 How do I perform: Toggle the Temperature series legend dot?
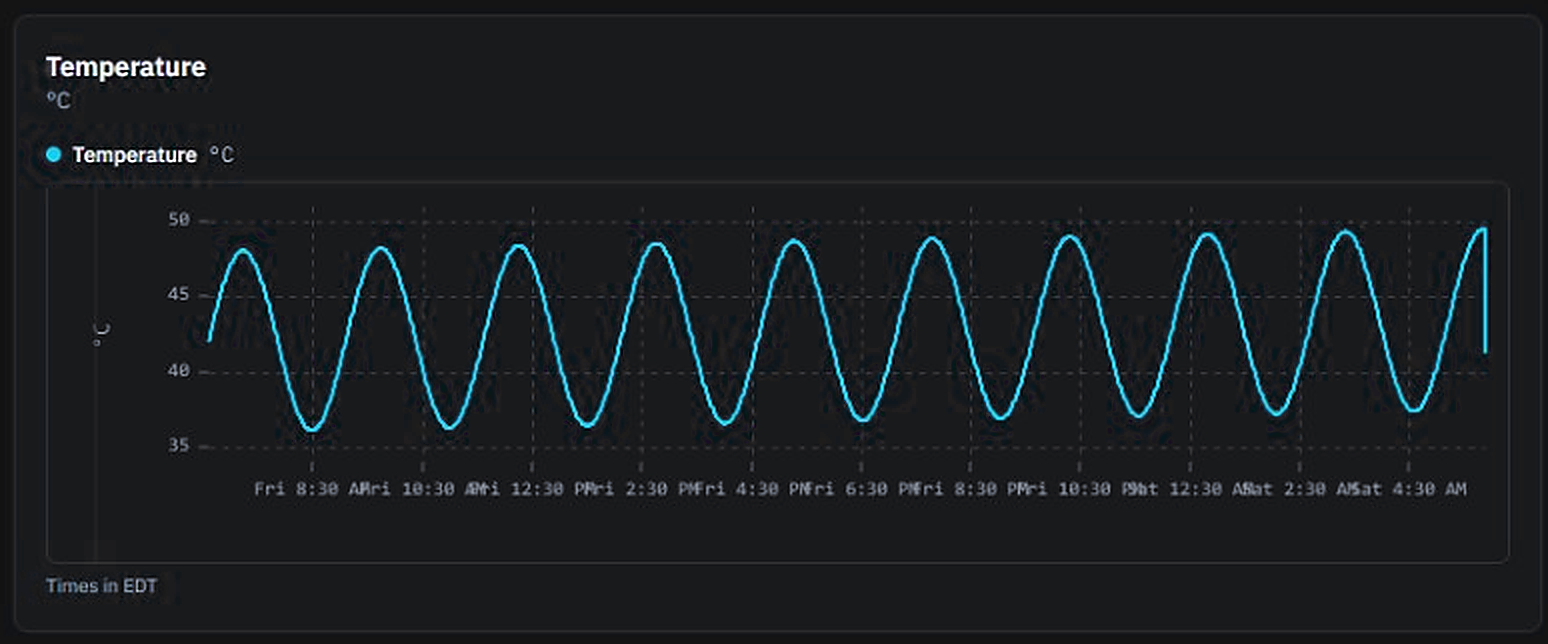[54, 155]
